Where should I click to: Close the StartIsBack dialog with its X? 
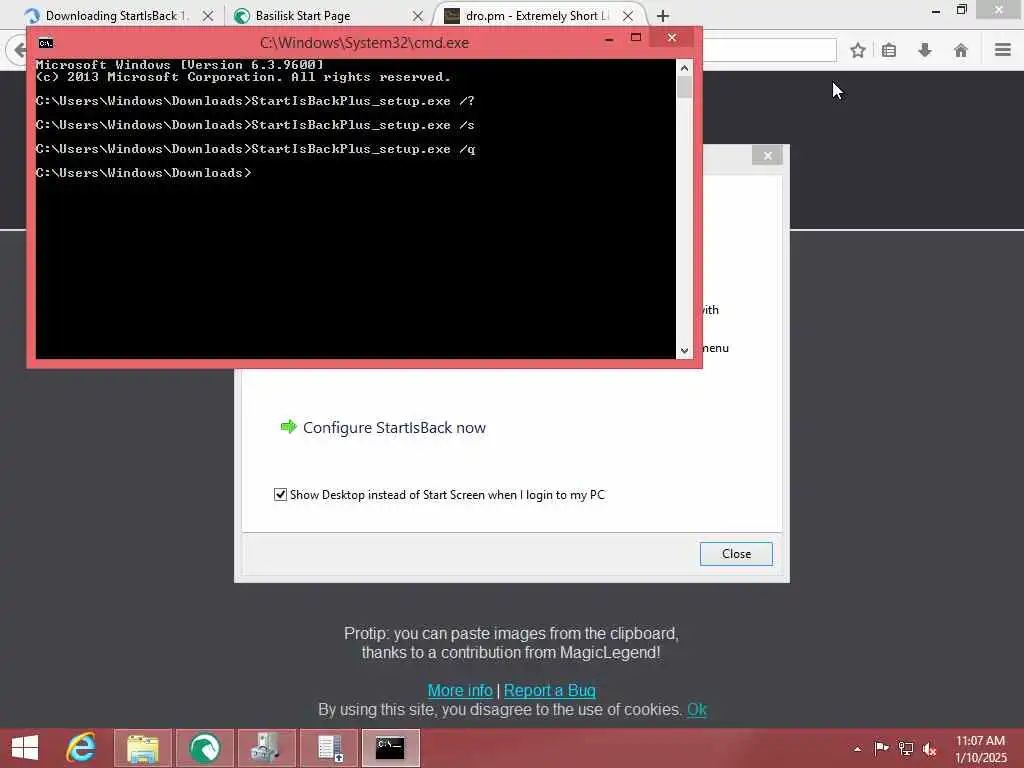click(767, 155)
